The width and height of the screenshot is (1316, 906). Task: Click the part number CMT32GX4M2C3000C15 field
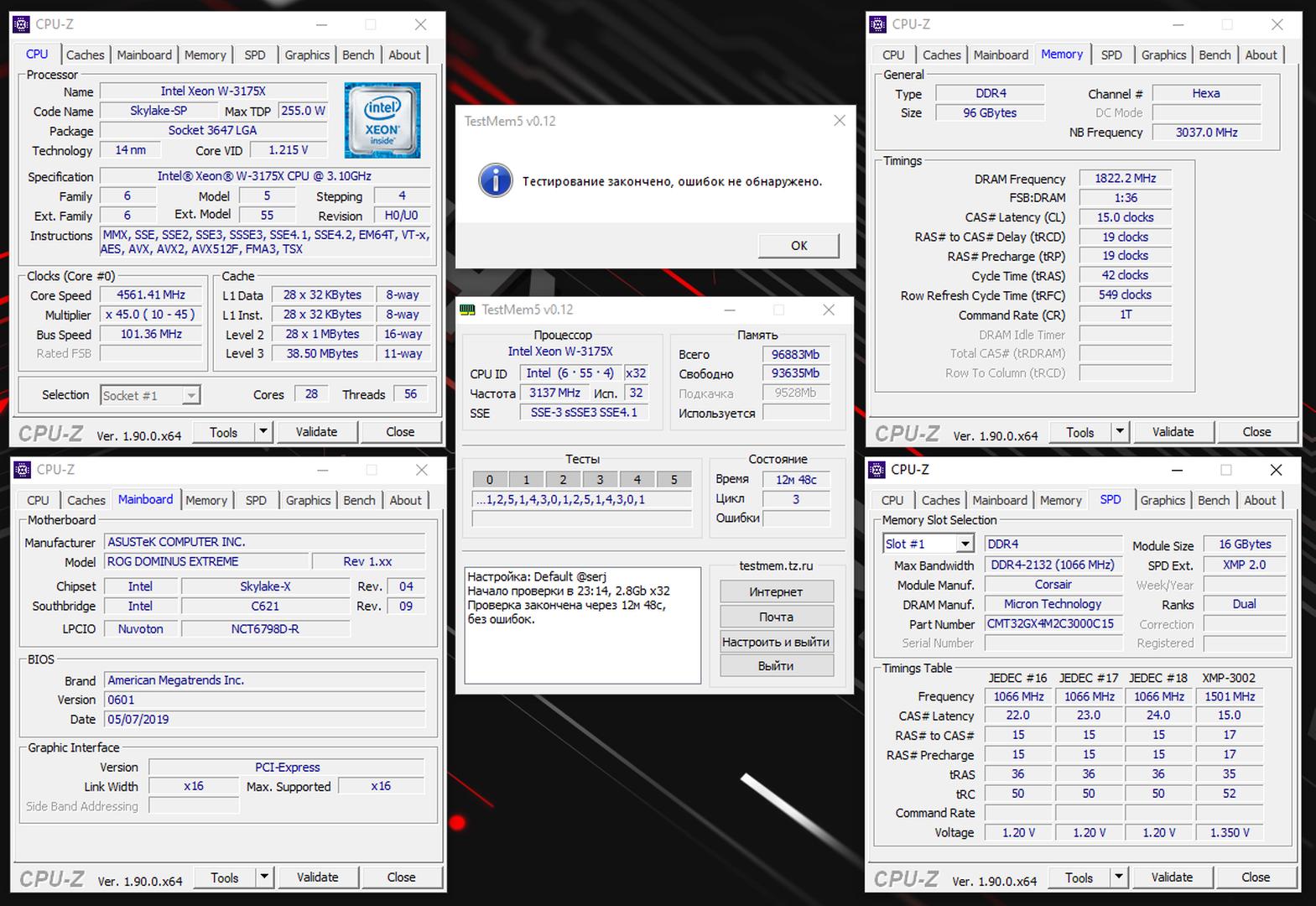click(x=1053, y=624)
